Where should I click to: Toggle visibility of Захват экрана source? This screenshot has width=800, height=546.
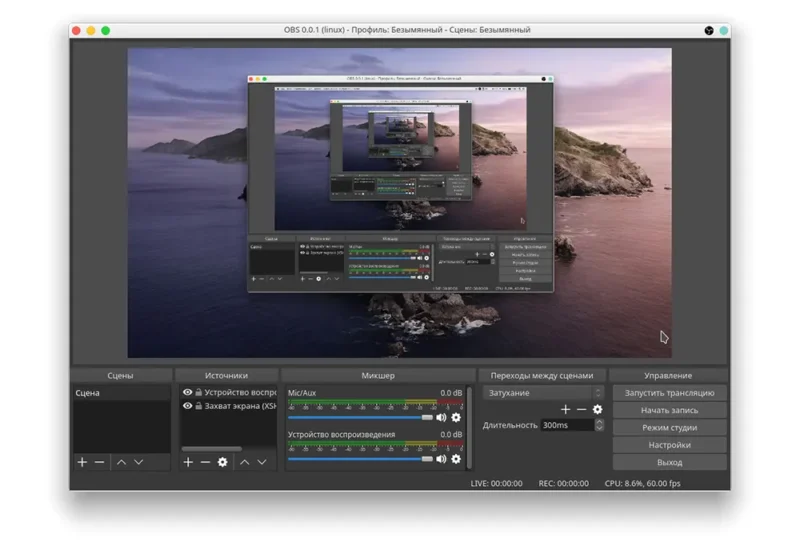point(187,406)
